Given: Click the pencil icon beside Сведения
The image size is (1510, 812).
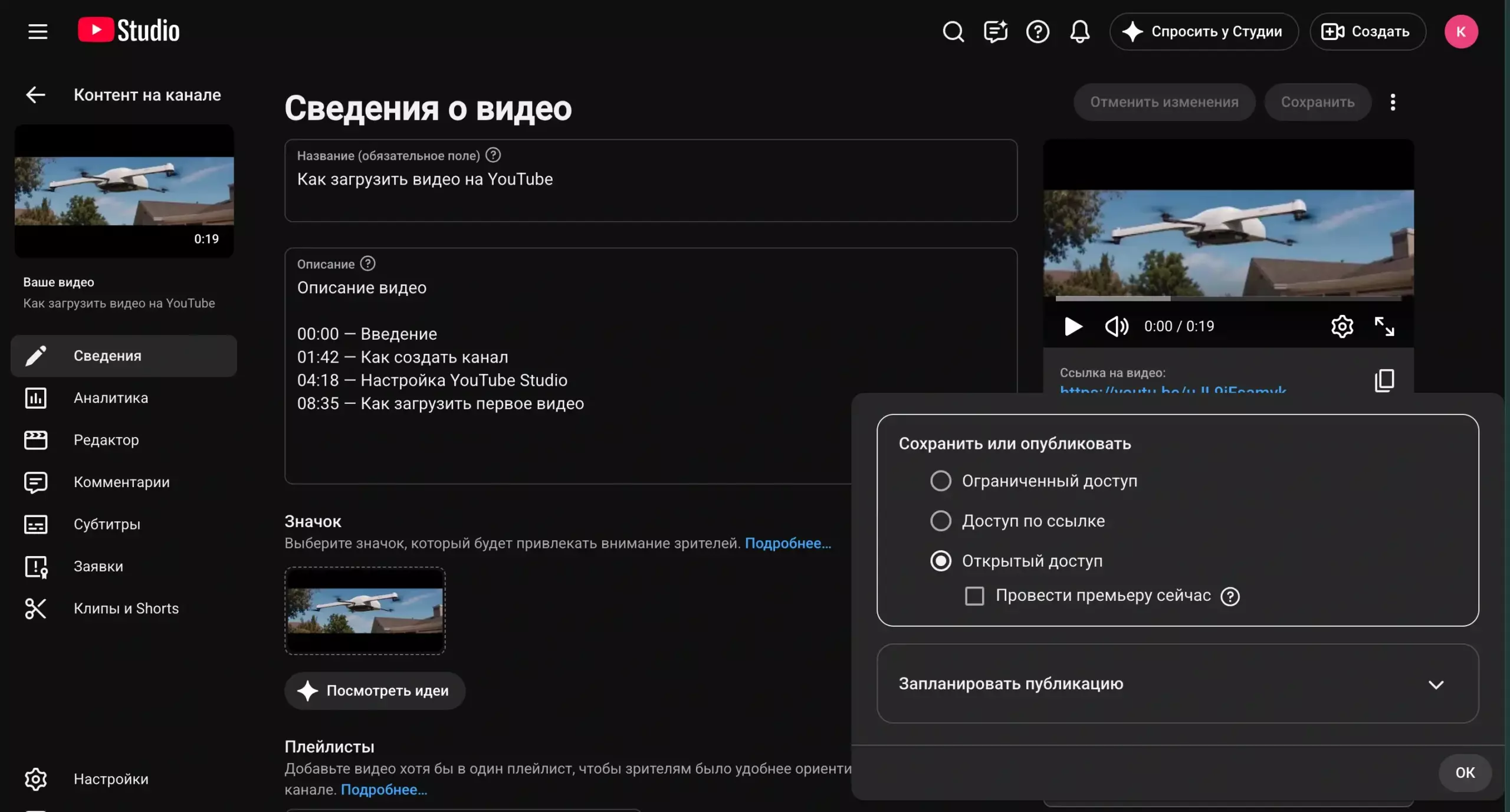Looking at the screenshot, I should (x=35, y=356).
